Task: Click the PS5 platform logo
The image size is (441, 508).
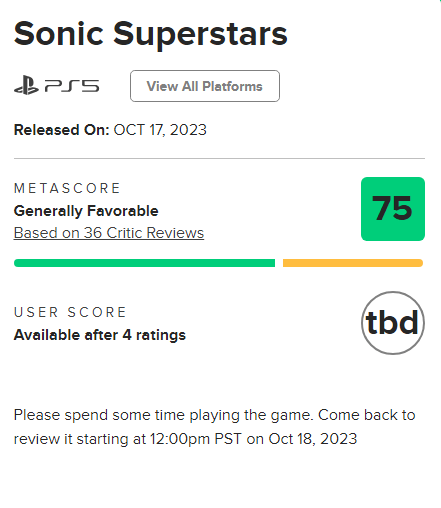Action: pyautogui.click(x=56, y=86)
